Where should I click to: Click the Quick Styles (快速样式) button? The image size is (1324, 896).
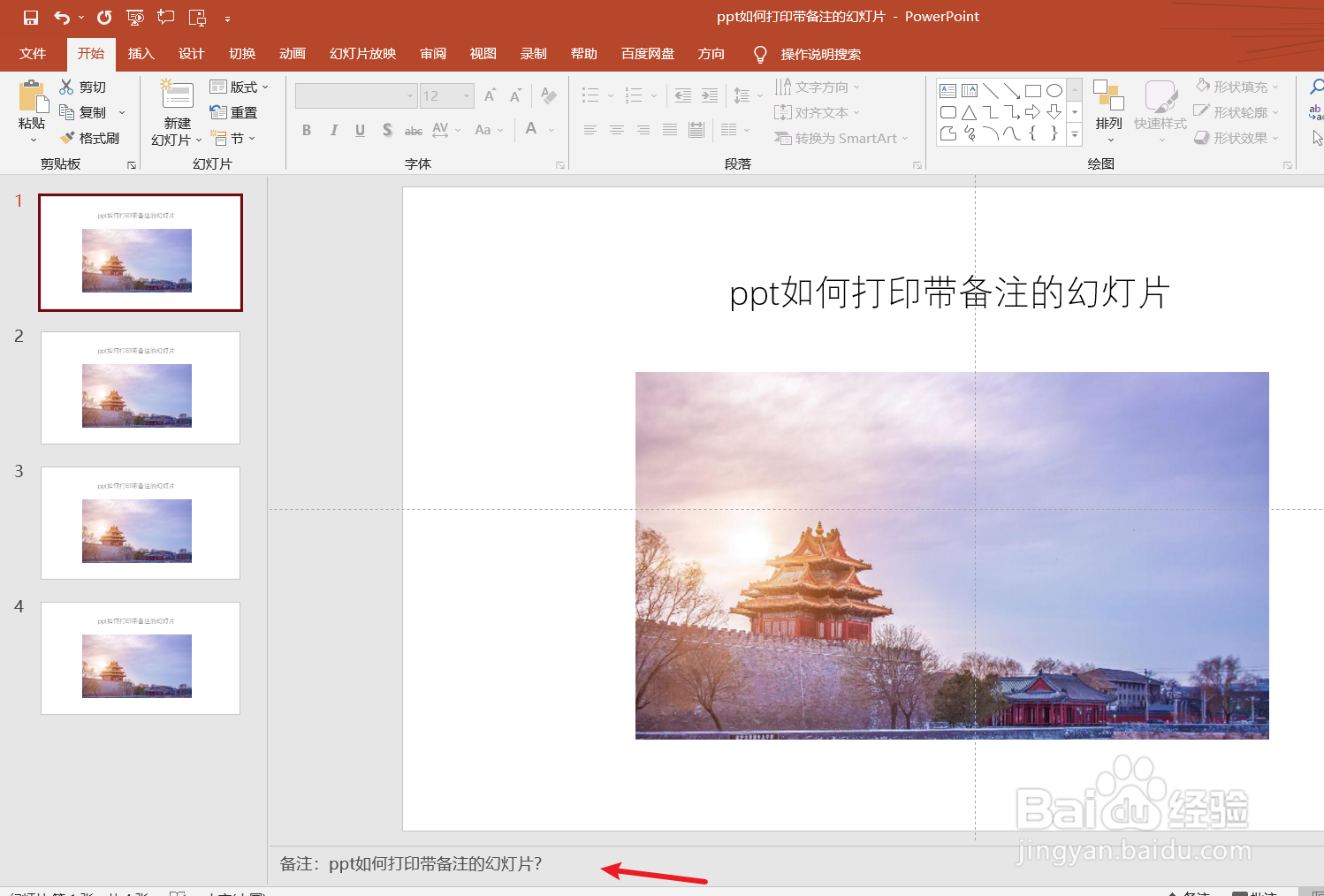(x=1160, y=110)
